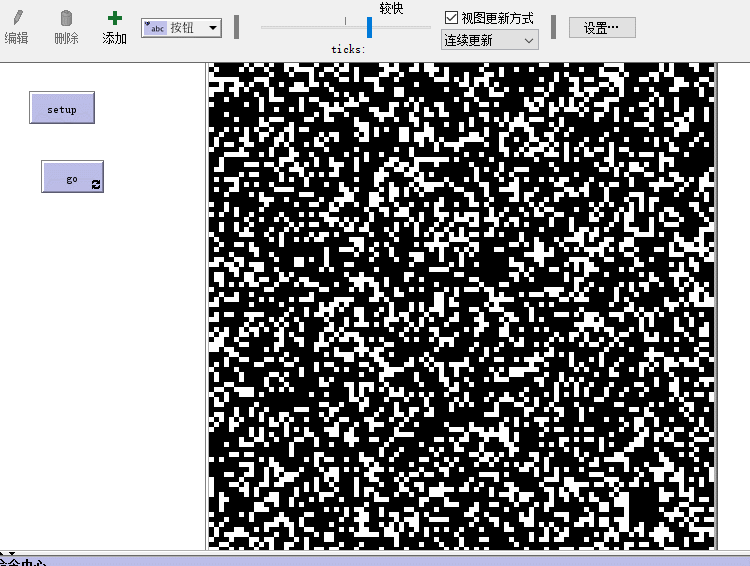This screenshot has width=750, height=566.
Task: Click the black-and-white patch world view
Action: (x=462, y=306)
